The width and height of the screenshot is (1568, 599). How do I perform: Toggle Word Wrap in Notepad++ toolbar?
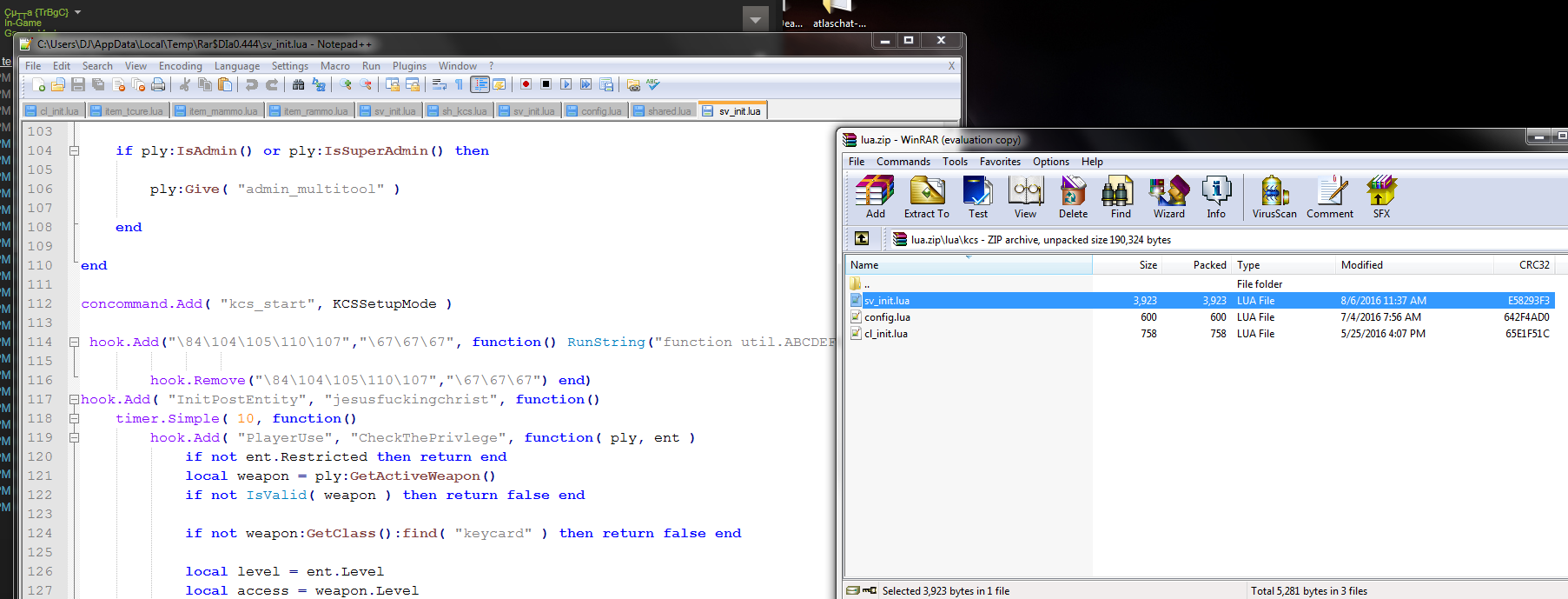(440, 84)
